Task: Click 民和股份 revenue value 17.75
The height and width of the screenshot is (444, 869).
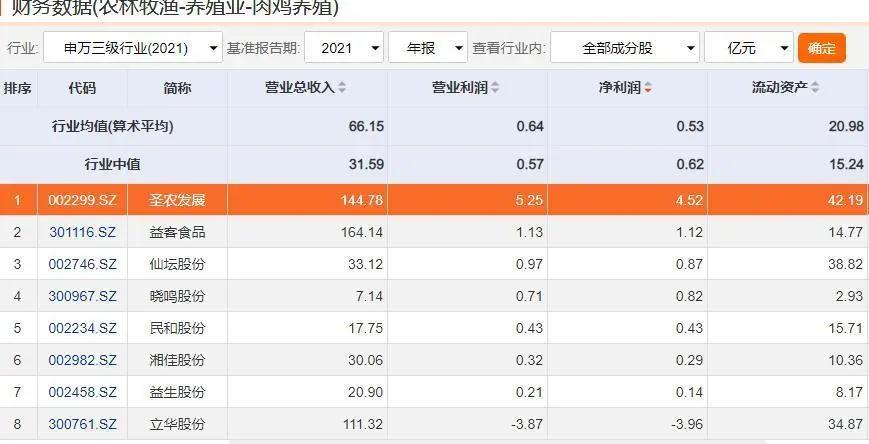Action: 366,328
